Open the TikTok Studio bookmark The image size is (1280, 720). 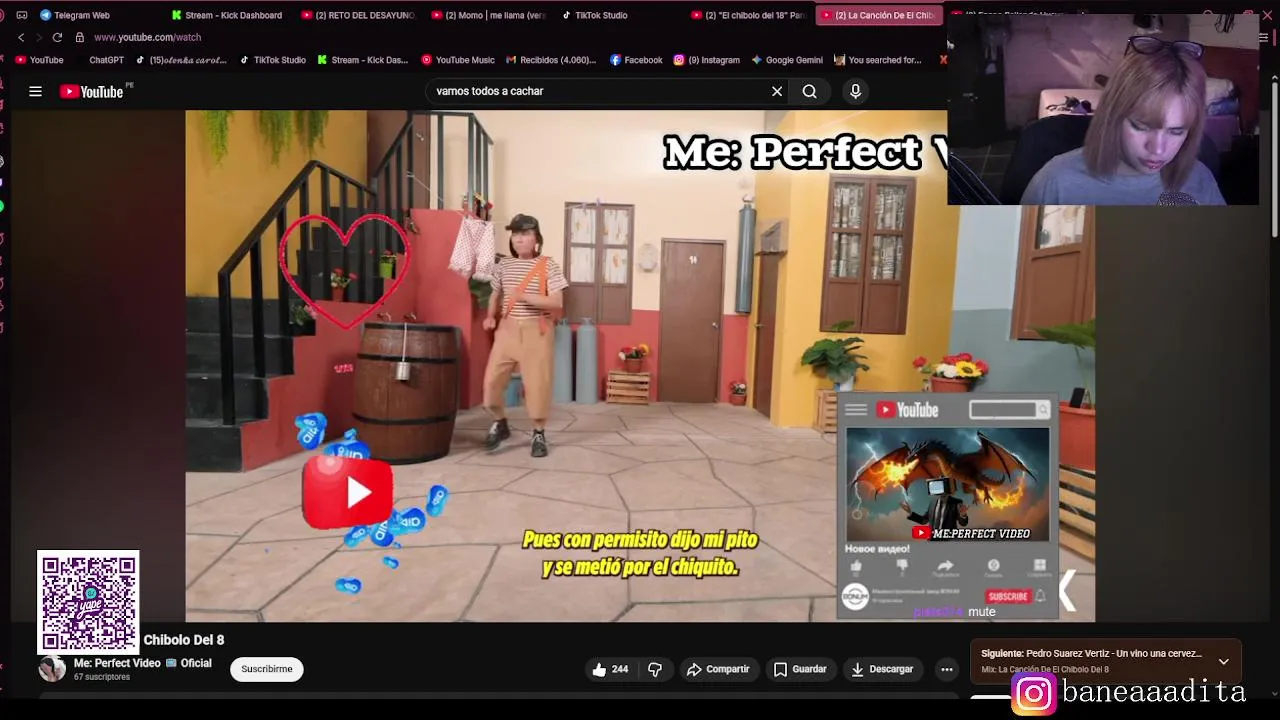click(x=273, y=60)
